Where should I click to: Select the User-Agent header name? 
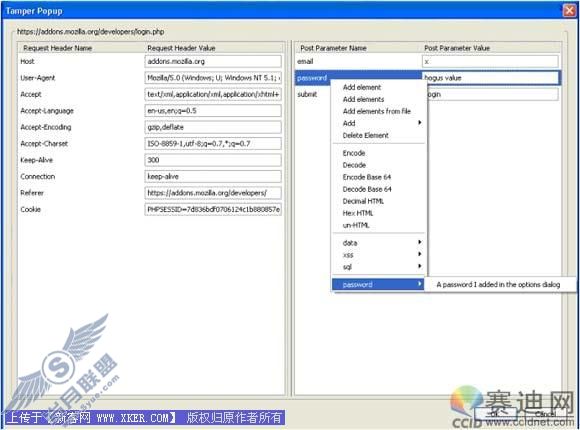[38, 78]
